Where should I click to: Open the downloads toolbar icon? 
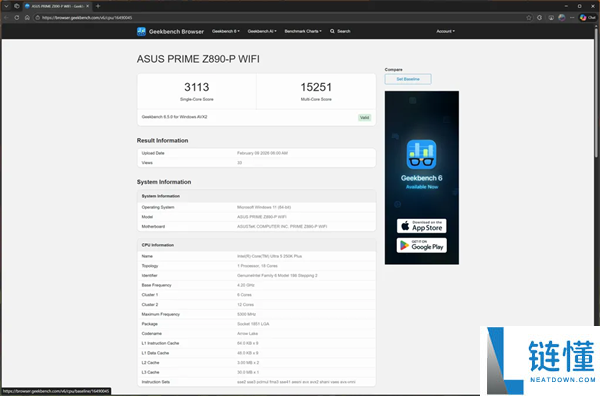(551, 18)
